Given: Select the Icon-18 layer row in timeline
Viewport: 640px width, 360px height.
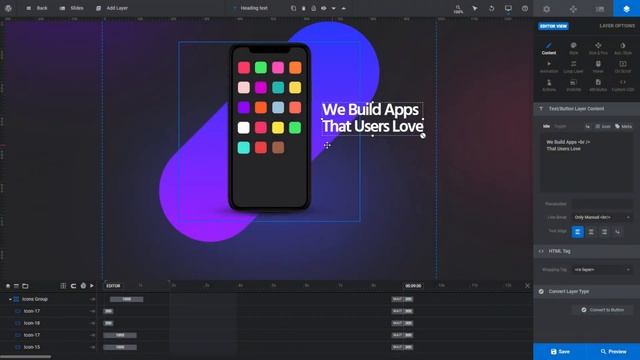Looking at the screenshot, I should click(49, 323).
